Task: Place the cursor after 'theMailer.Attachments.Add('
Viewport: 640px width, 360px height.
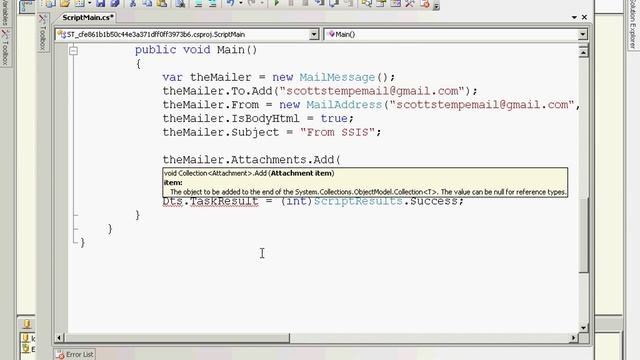Action: point(341,160)
